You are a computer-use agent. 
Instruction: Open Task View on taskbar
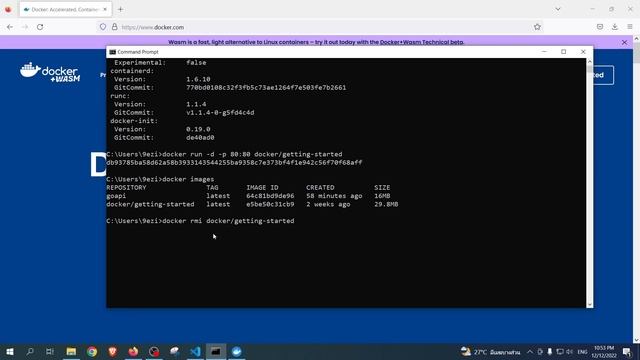point(50,351)
